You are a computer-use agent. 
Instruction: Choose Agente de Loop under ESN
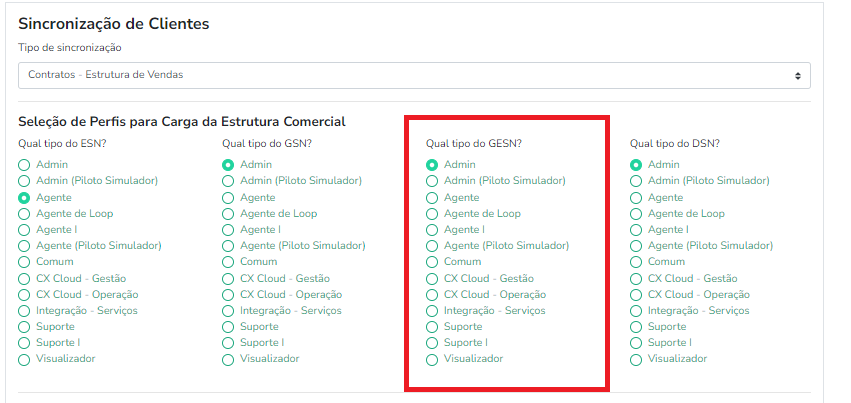pyautogui.click(x=24, y=214)
